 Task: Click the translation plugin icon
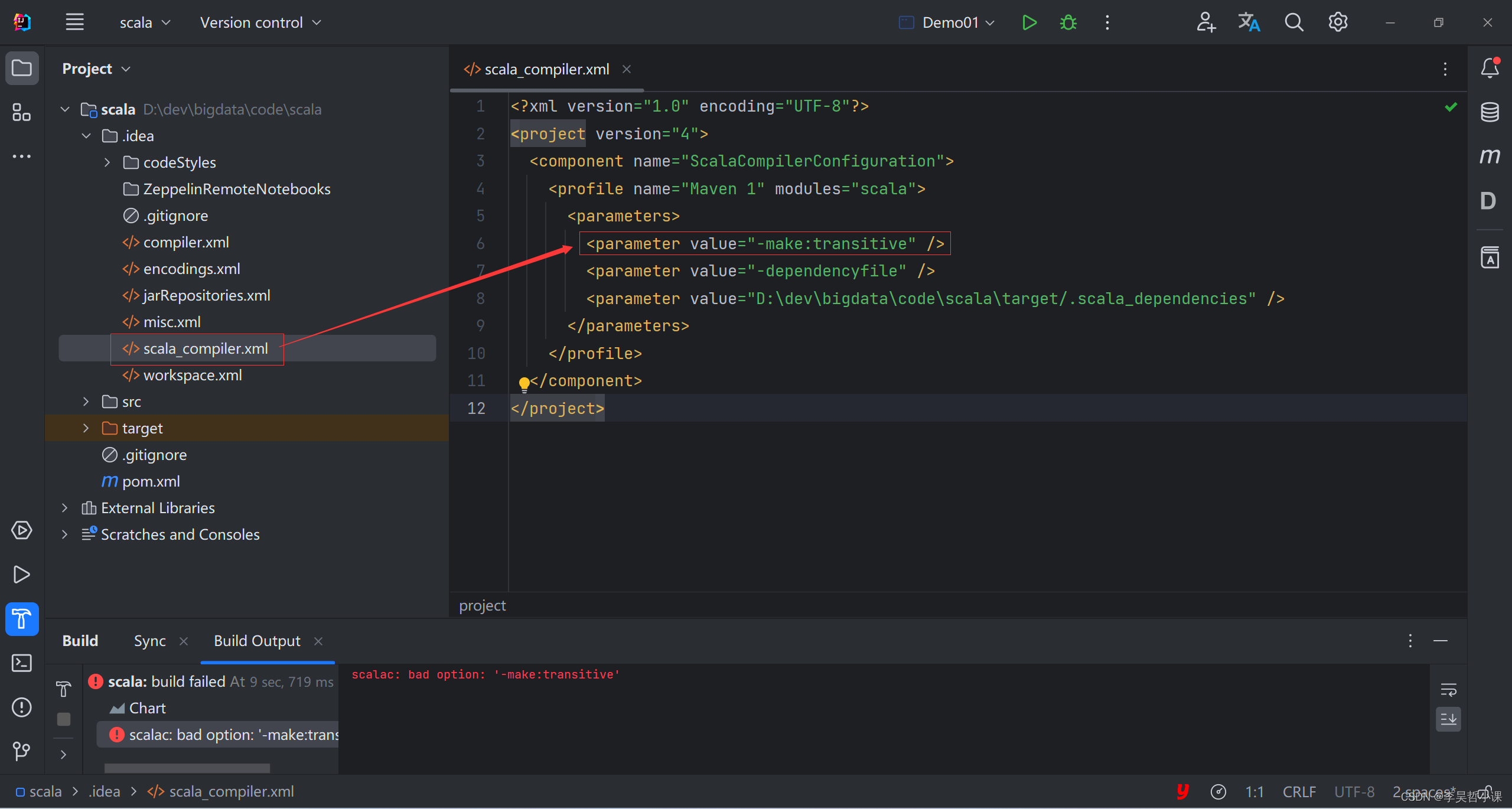1249,22
